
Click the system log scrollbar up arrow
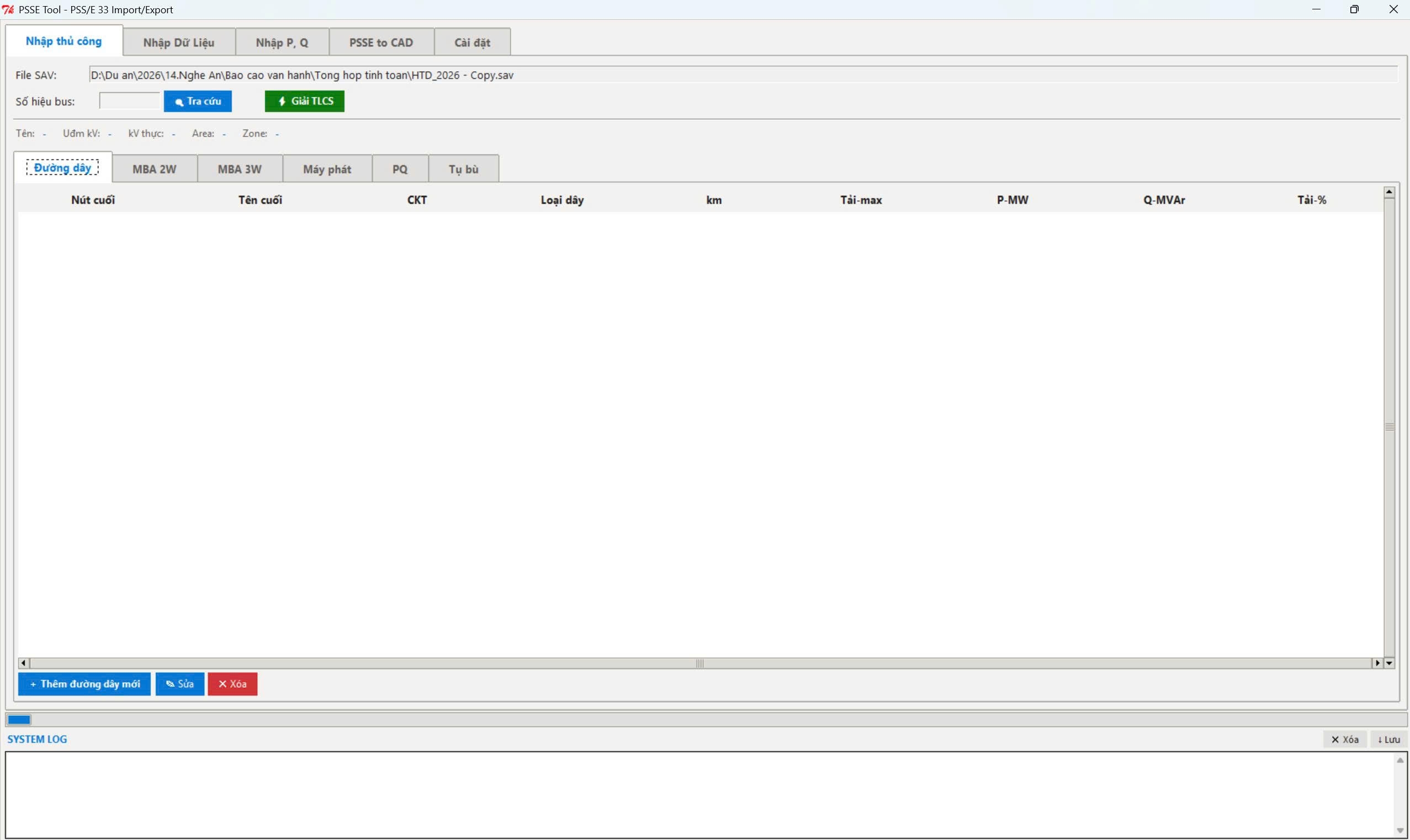tap(1400, 760)
